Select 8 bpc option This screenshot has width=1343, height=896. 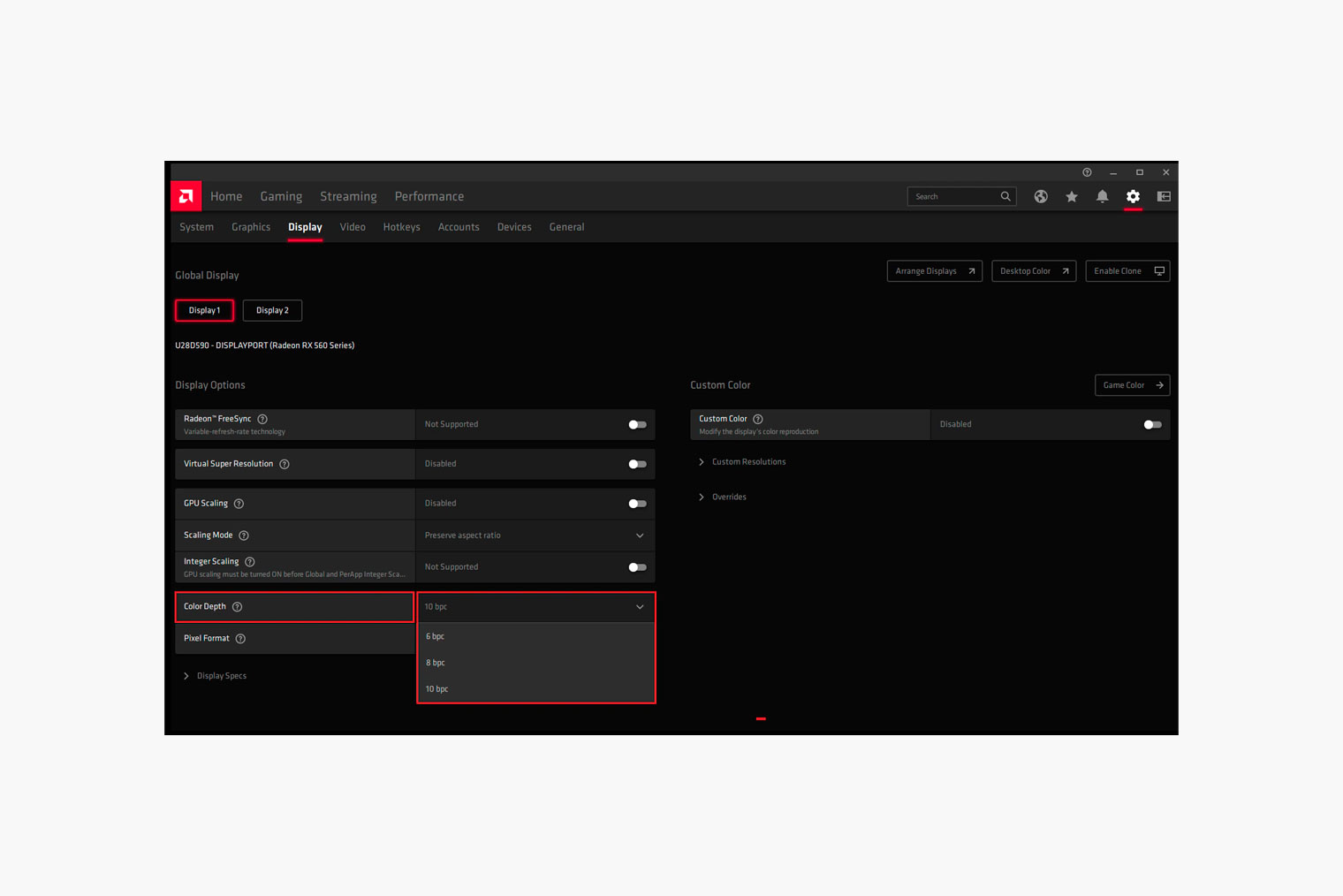(535, 663)
